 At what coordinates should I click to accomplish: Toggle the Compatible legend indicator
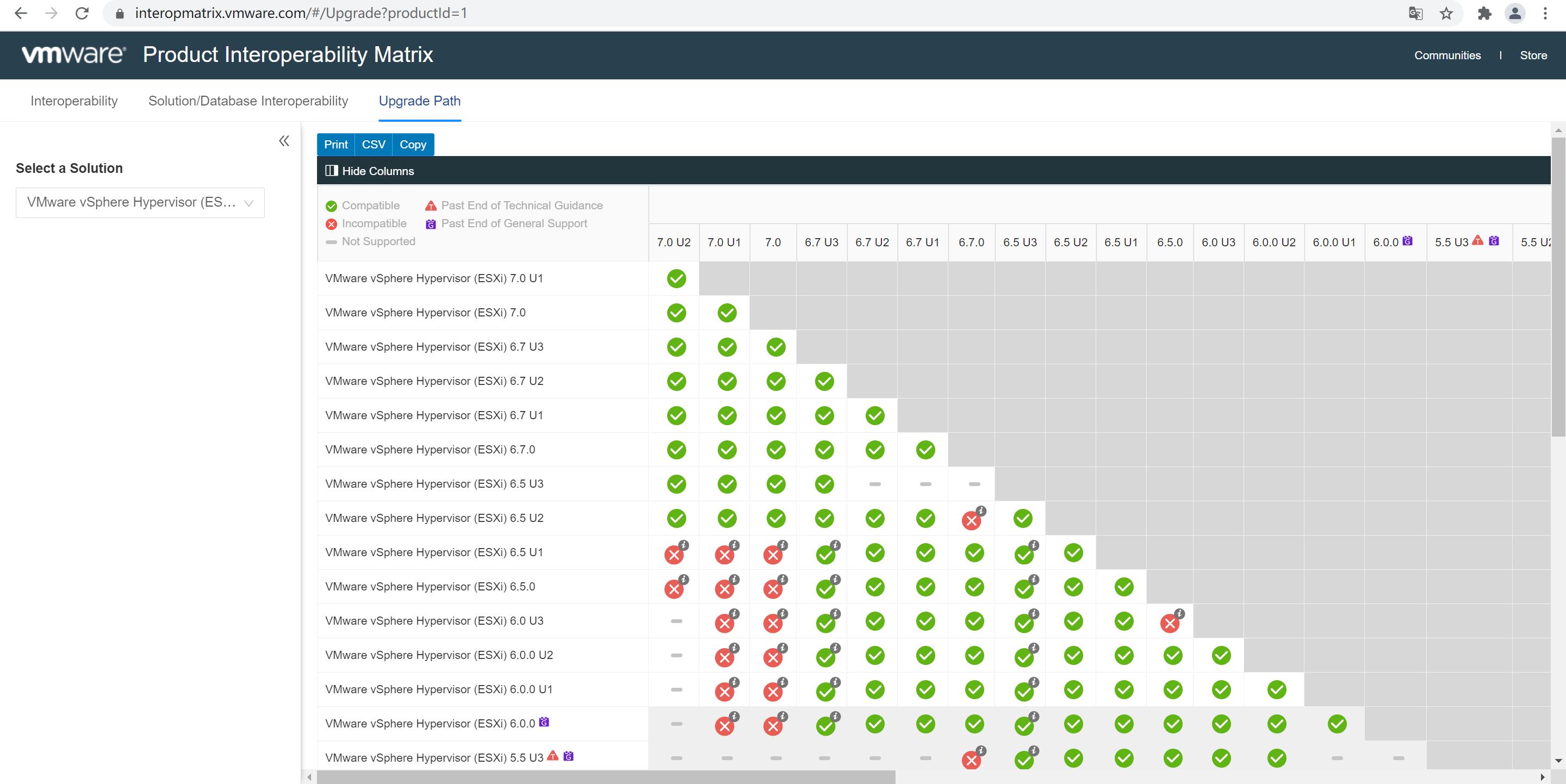tap(331, 205)
